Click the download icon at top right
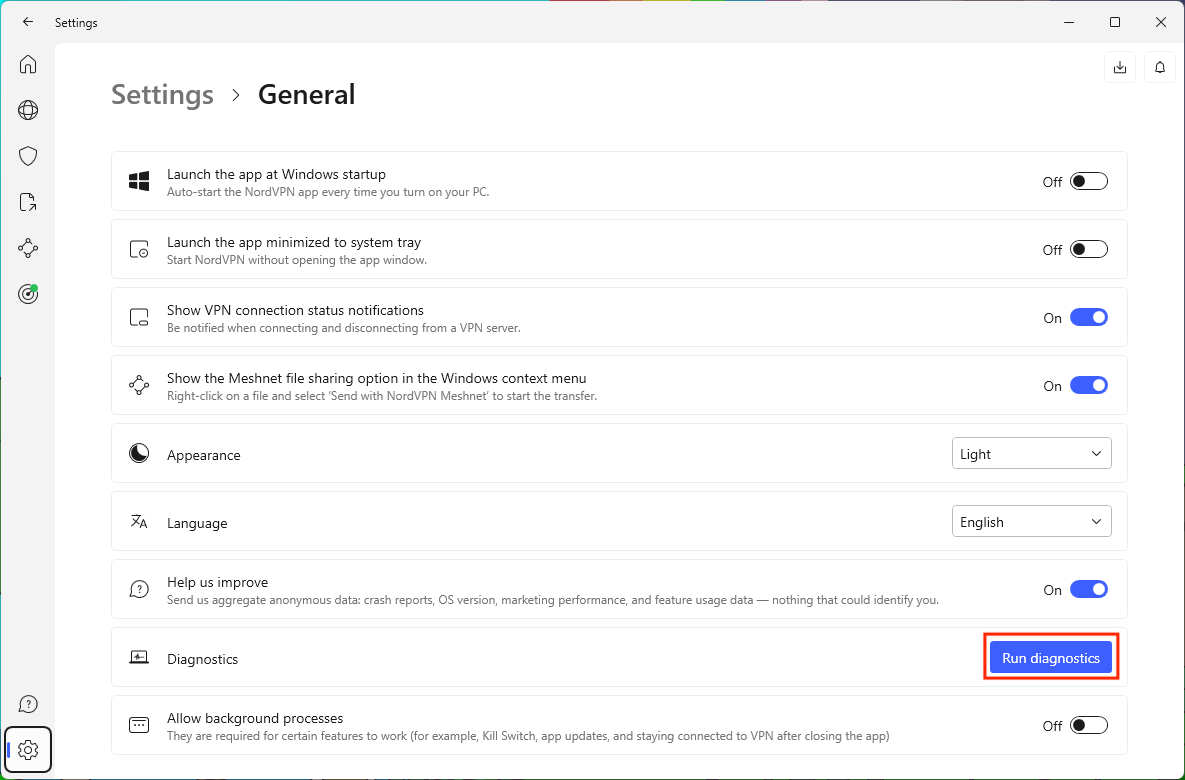Screen dimensions: 1185x780 (1120, 67)
